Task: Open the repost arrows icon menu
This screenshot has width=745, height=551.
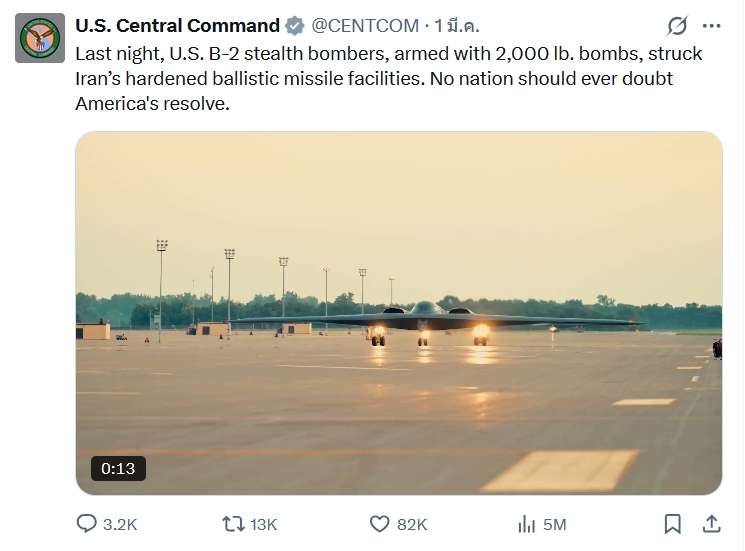Action: pyautogui.click(x=233, y=524)
